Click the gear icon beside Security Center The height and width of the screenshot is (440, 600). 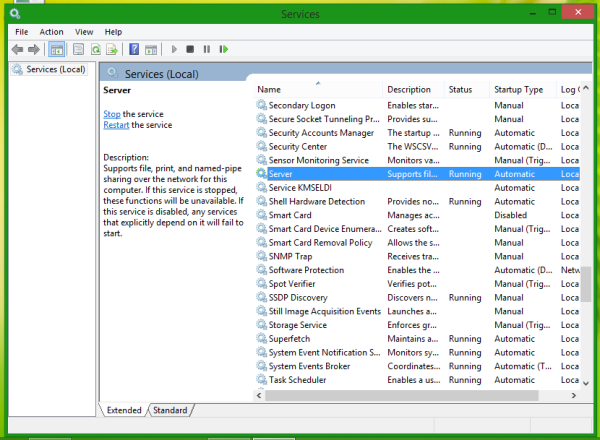261,146
